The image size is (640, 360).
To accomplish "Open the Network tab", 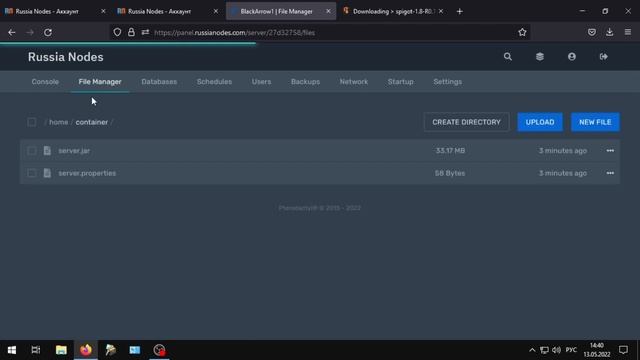I will click(354, 82).
